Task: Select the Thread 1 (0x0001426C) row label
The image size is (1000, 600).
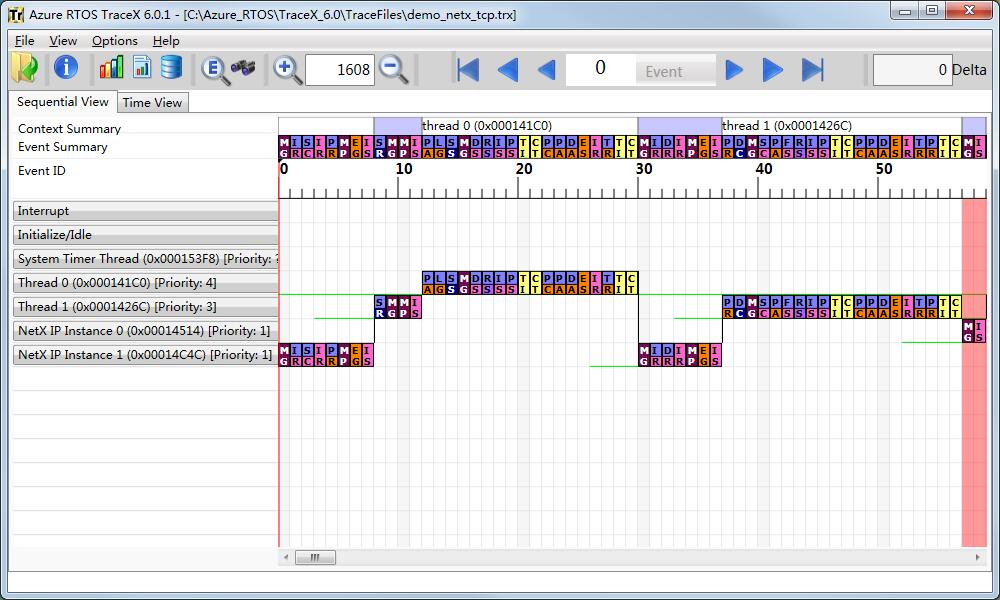Action: pyautogui.click(x=145, y=307)
